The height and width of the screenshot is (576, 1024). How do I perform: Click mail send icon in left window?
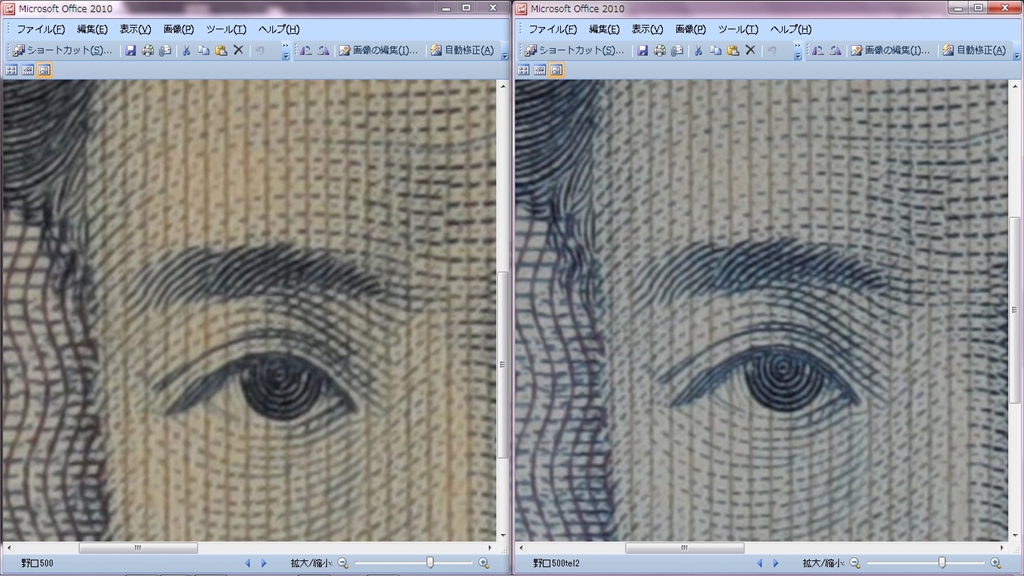pyautogui.click(x=165, y=50)
